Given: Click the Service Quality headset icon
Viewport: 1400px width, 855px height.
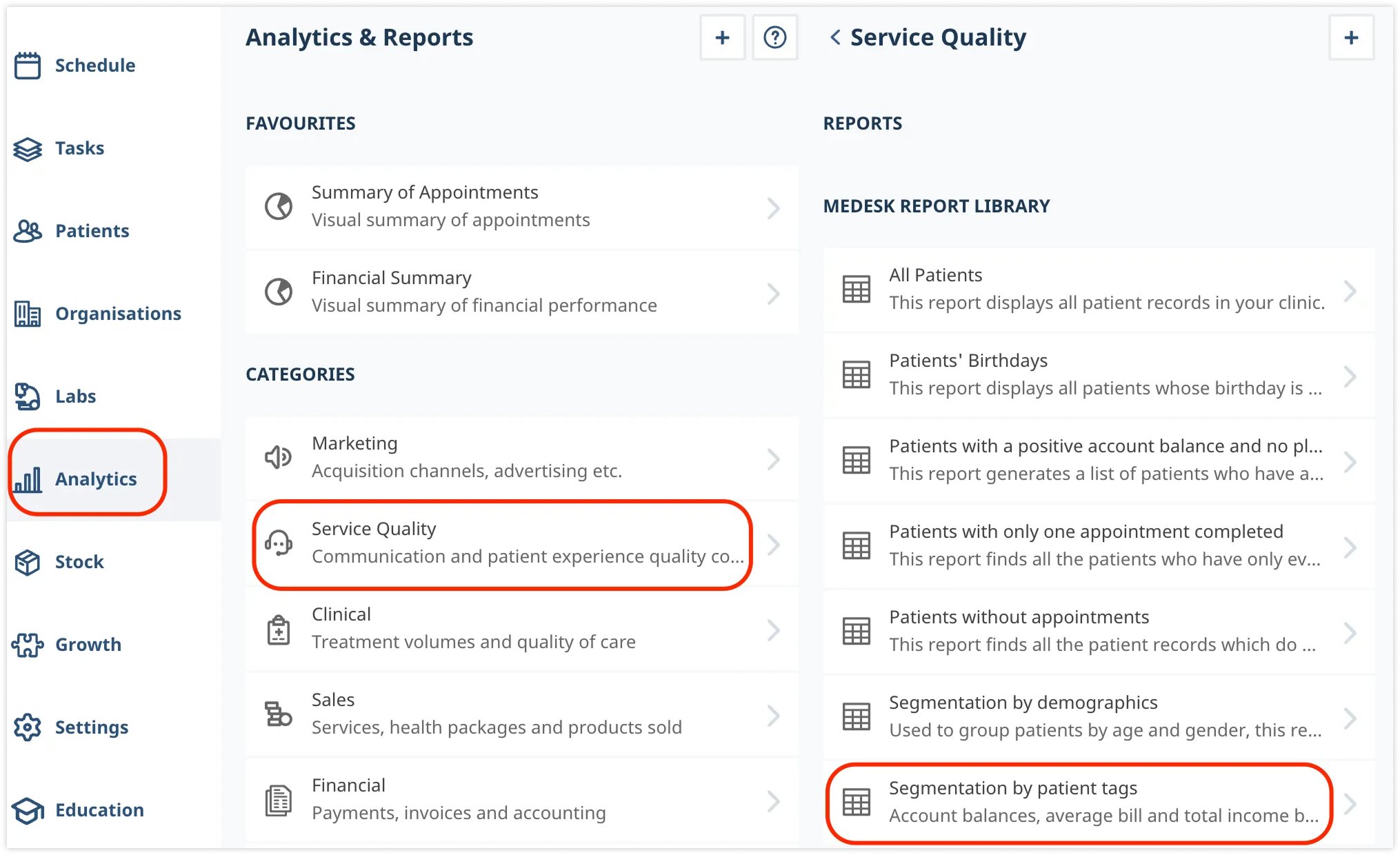Looking at the screenshot, I should pos(277,543).
